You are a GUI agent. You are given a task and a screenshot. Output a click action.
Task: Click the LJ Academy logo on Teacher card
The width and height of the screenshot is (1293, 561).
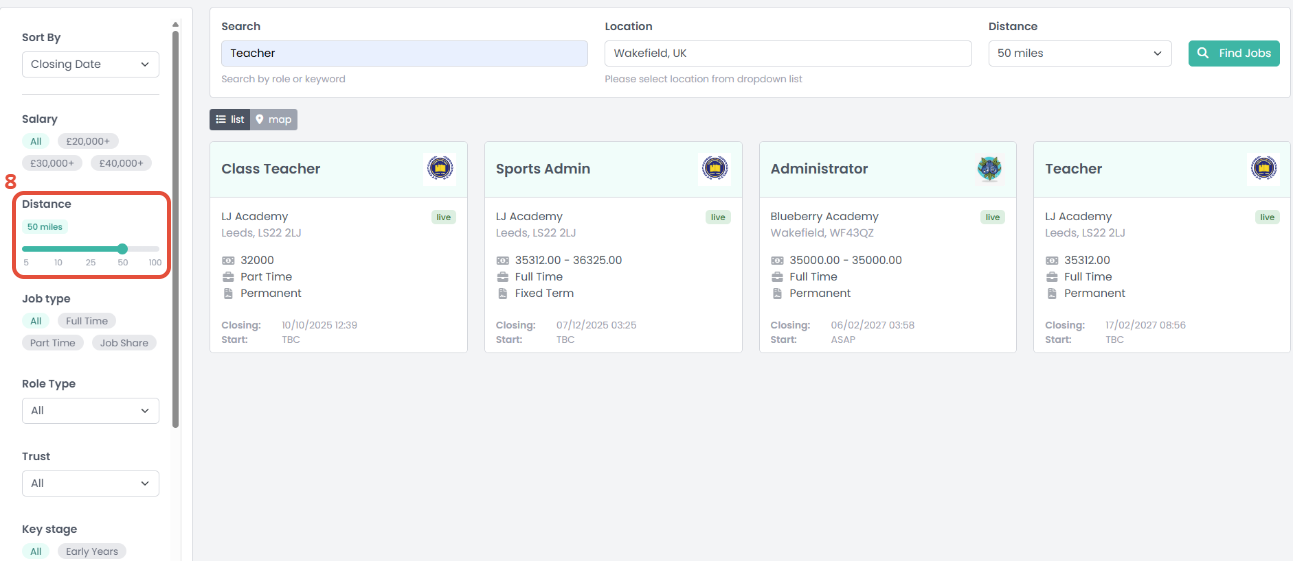(x=1263, y=169)
